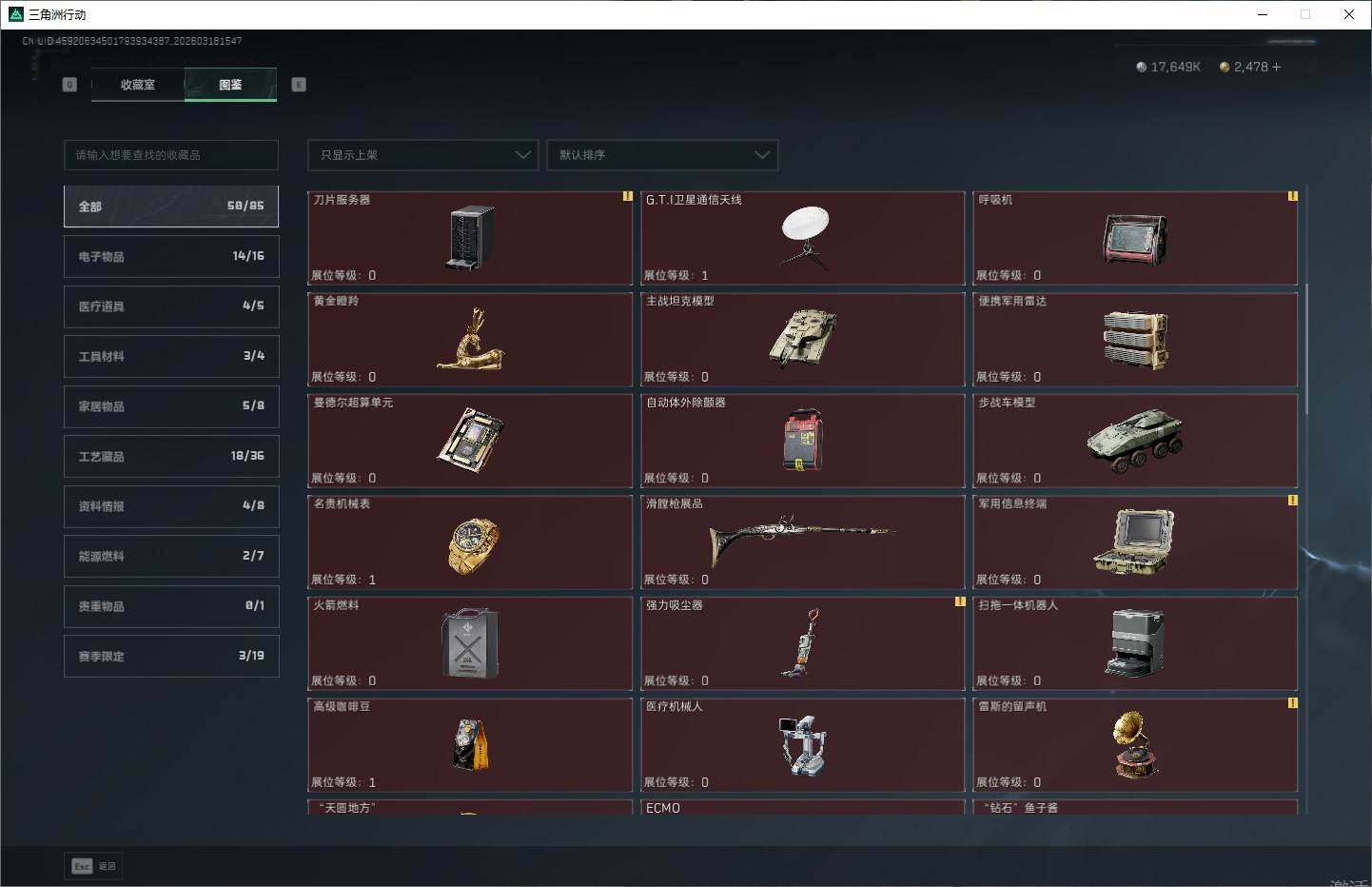
Task: Open the 名贵机械表 gold watch item
Action: (470, 542)
